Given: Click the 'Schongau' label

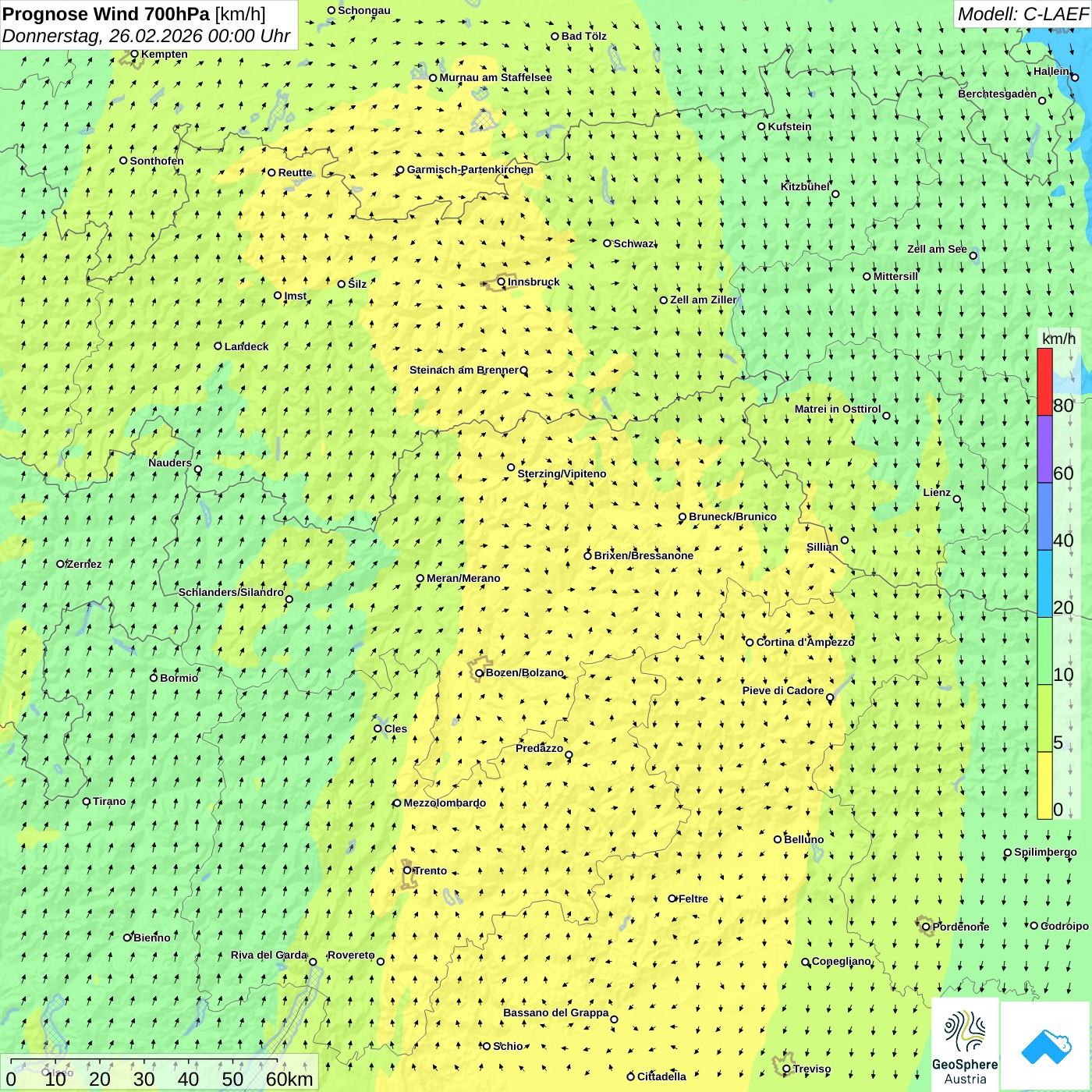Looking at the screenshot, I should (363, 10).
